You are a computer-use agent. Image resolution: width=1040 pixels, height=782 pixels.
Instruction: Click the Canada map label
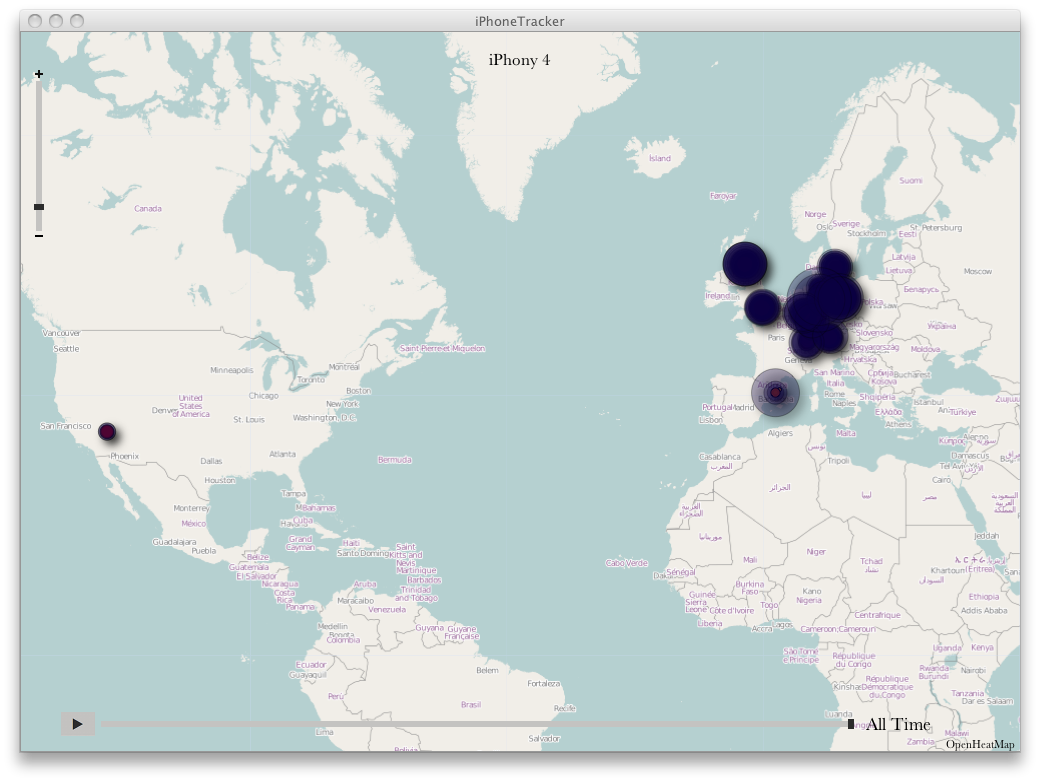(x=148, y=209)
